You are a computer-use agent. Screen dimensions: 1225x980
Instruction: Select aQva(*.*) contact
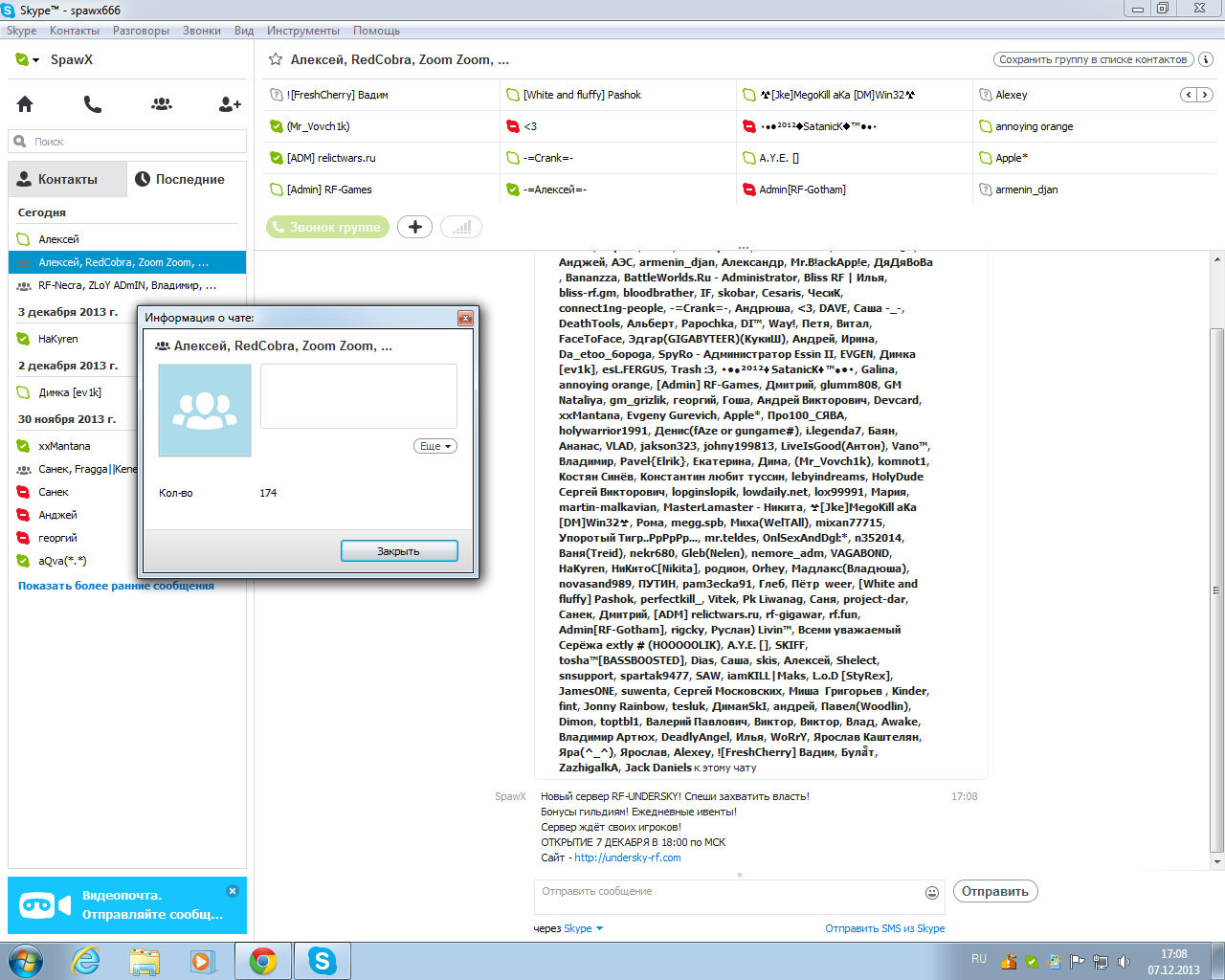click(75, 561)
